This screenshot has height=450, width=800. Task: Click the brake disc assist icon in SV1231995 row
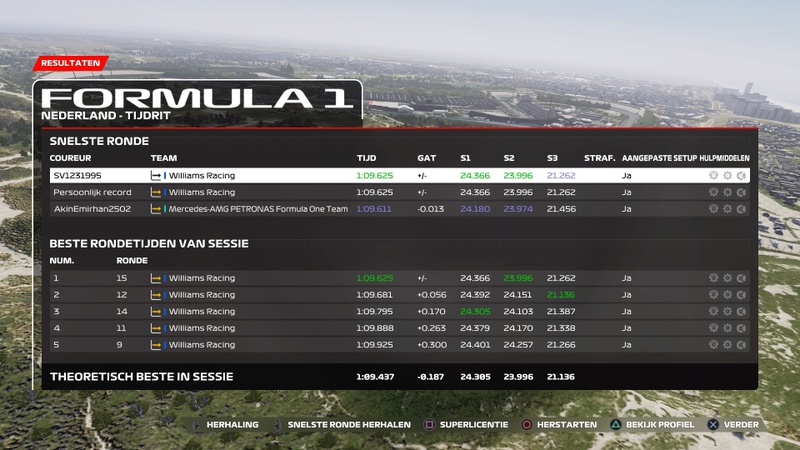[x=741, y=176]
